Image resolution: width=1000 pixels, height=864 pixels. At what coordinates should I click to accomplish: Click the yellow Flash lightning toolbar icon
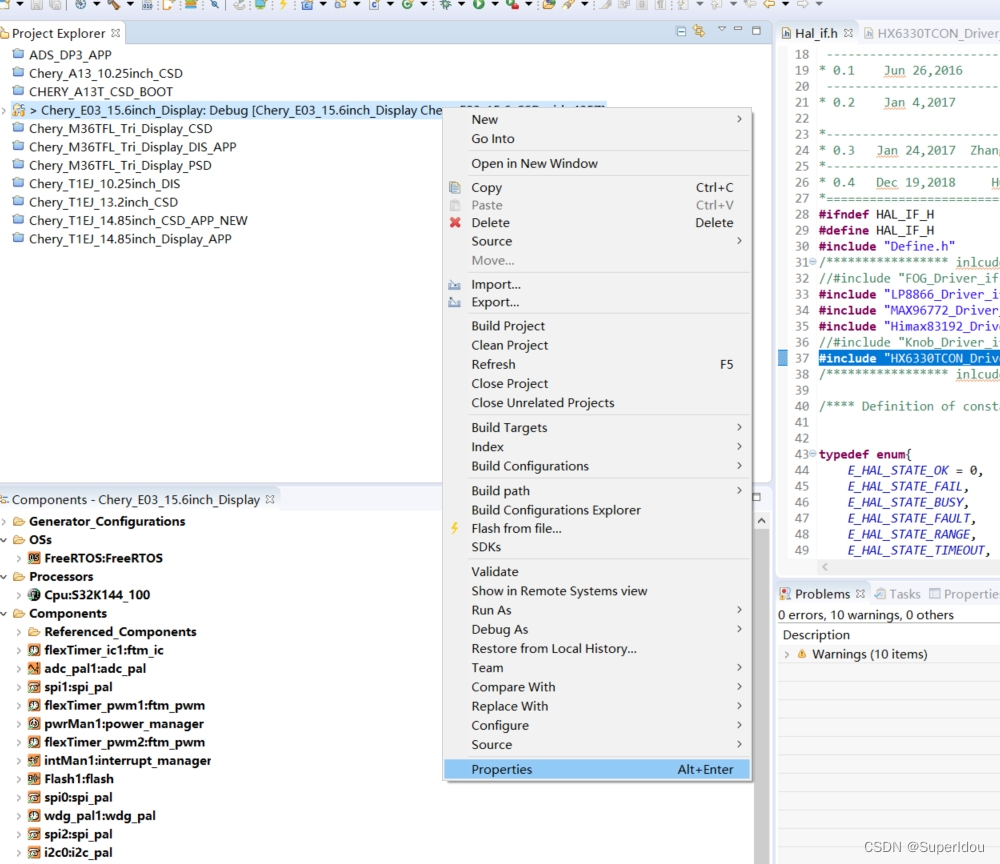[283, 4]
